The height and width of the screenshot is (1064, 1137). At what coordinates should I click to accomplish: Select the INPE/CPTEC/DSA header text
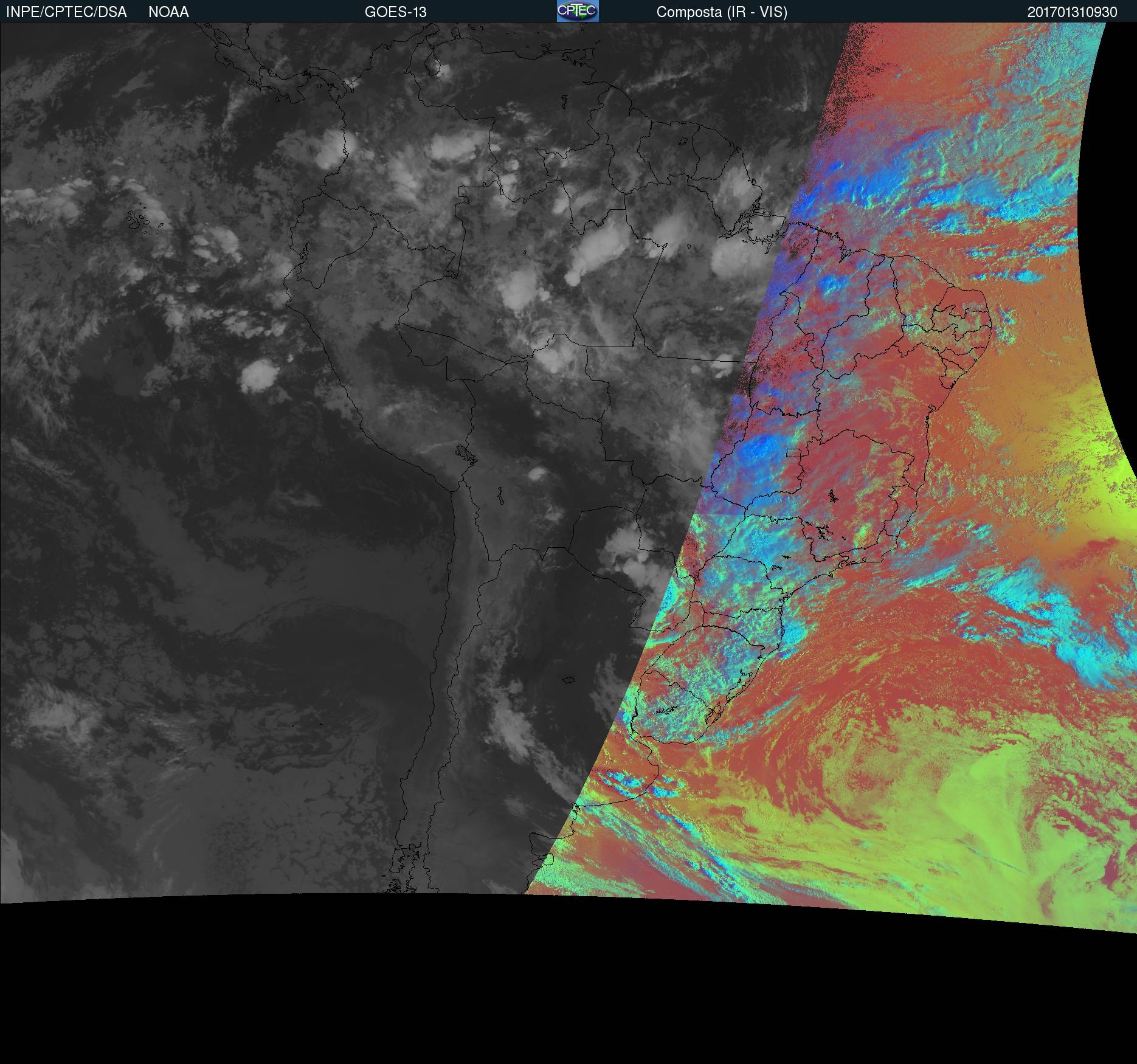(x=66, y=12)
